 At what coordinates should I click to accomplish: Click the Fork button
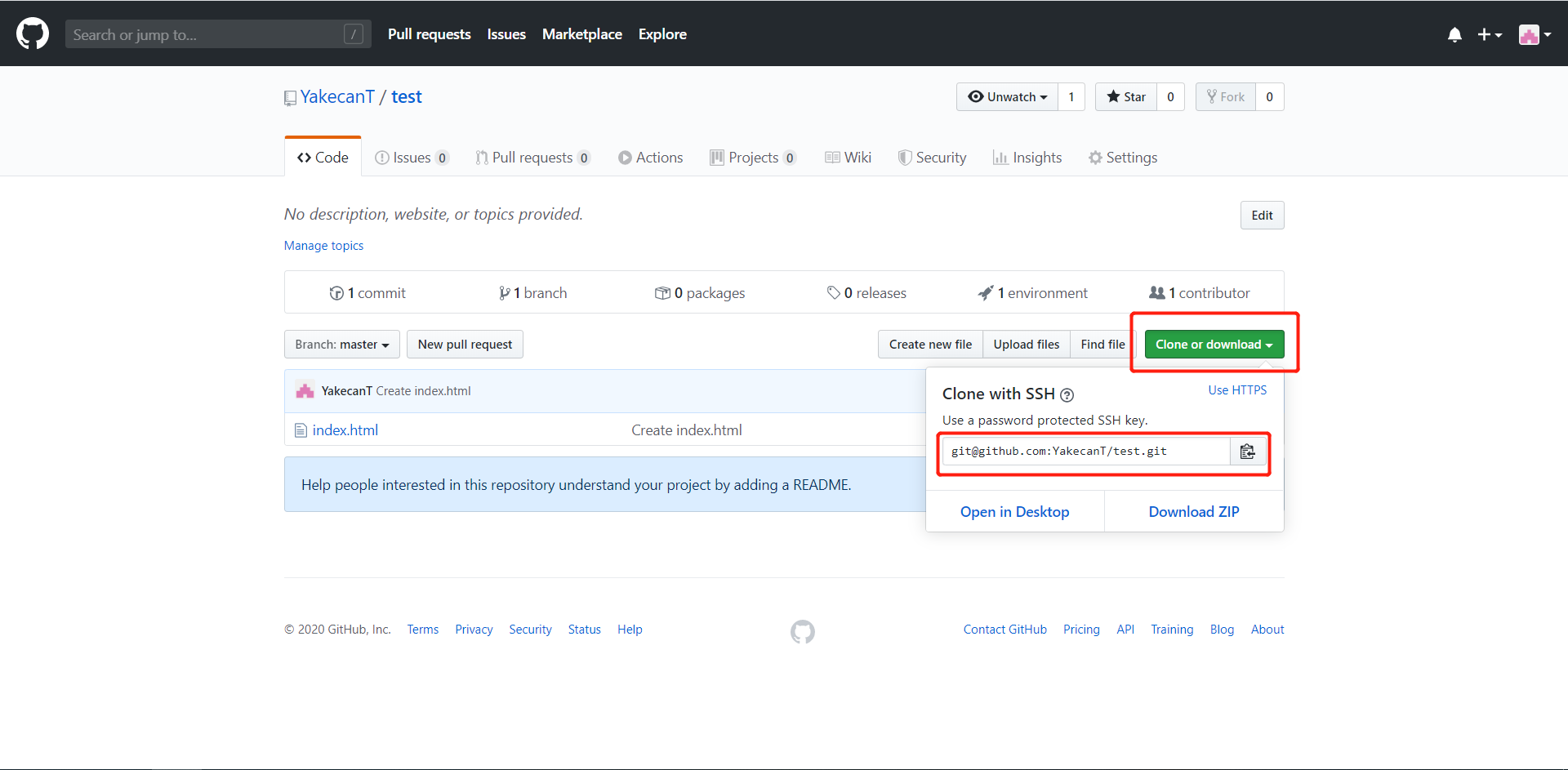(x=1226, y=97)
